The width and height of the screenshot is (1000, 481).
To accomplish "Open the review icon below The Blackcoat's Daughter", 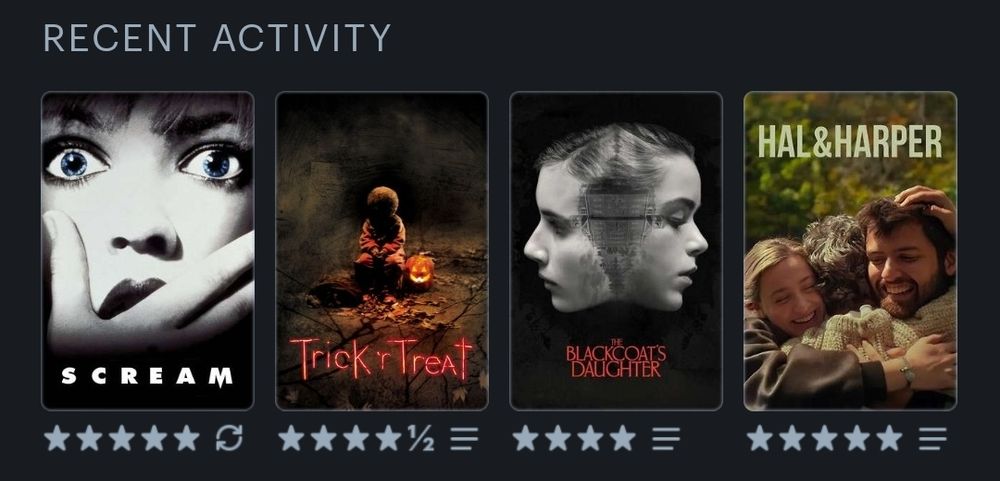I will click(x=666, y=438).
